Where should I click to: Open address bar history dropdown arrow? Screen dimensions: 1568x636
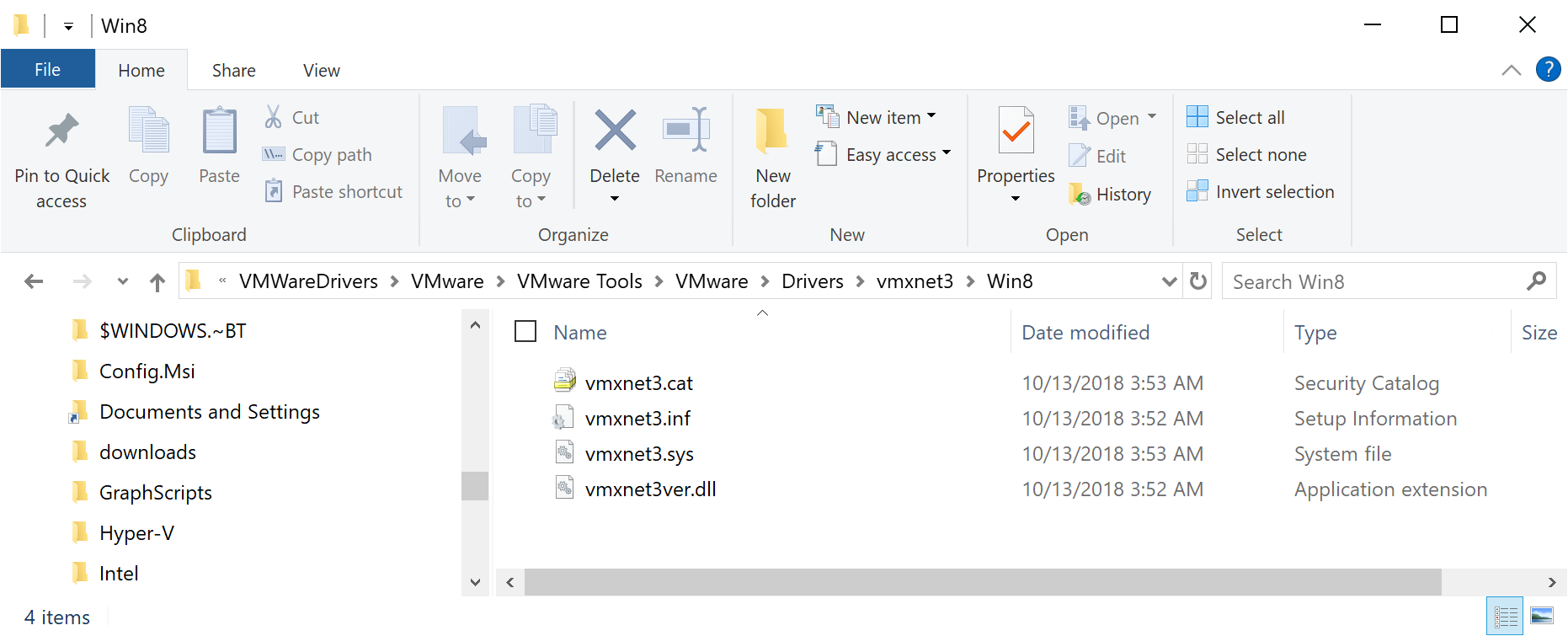pos(1169,281)
